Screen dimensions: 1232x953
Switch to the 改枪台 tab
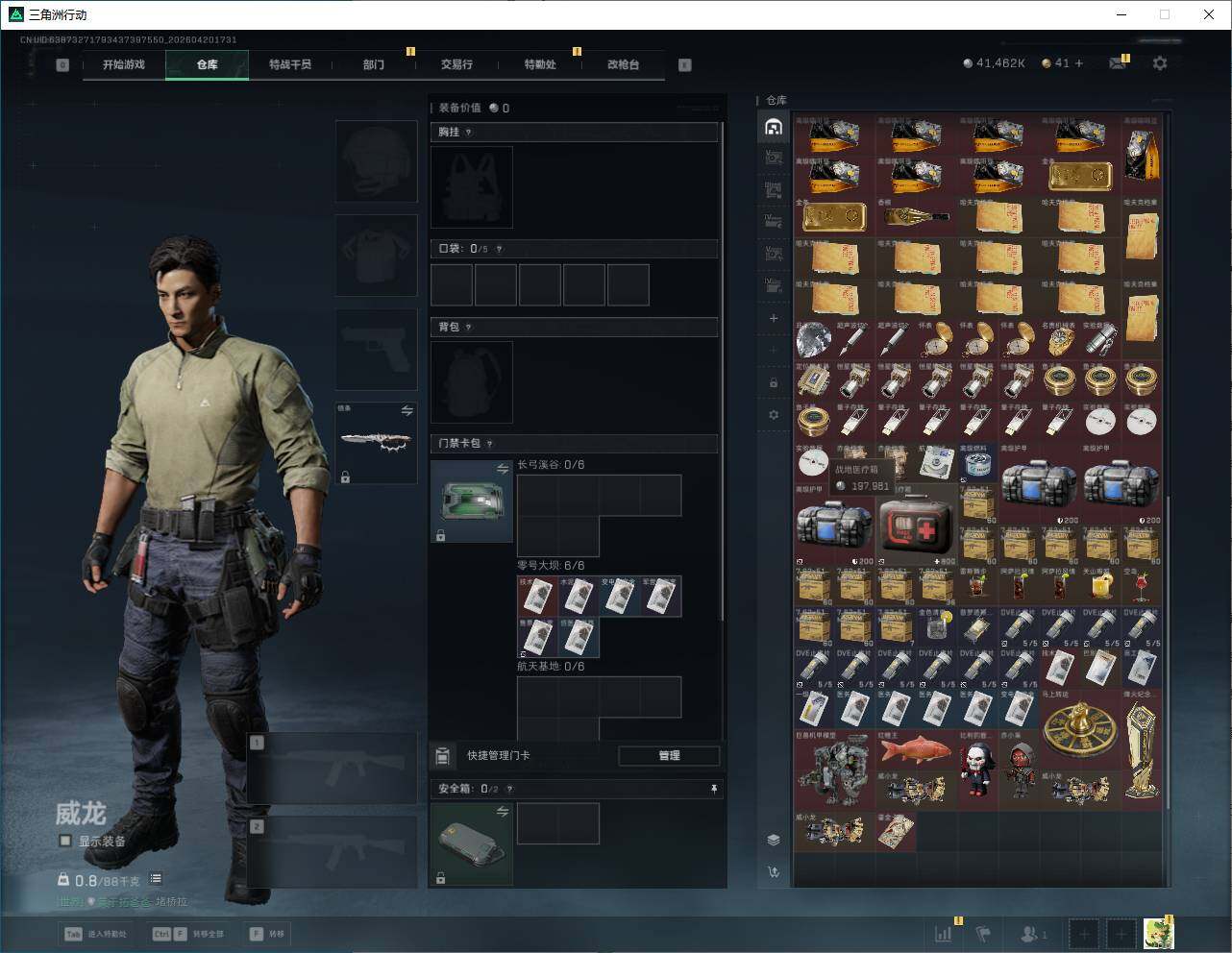pyautogui.click(x=623, y=64)
